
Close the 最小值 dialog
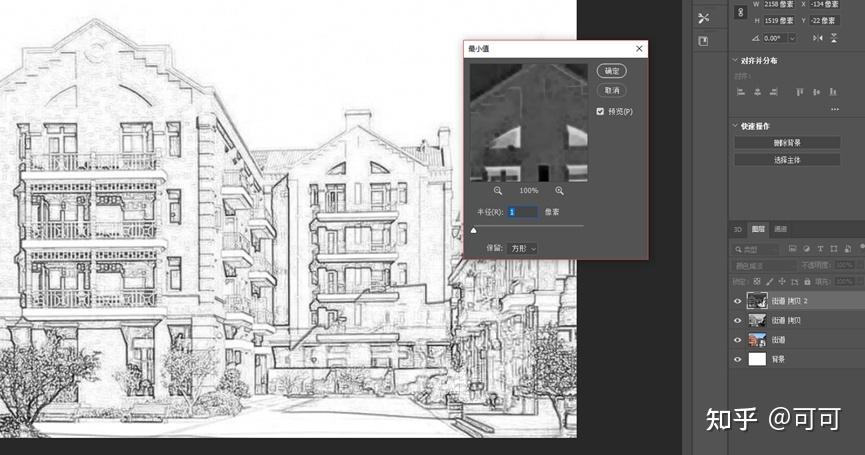pos(639,49)
